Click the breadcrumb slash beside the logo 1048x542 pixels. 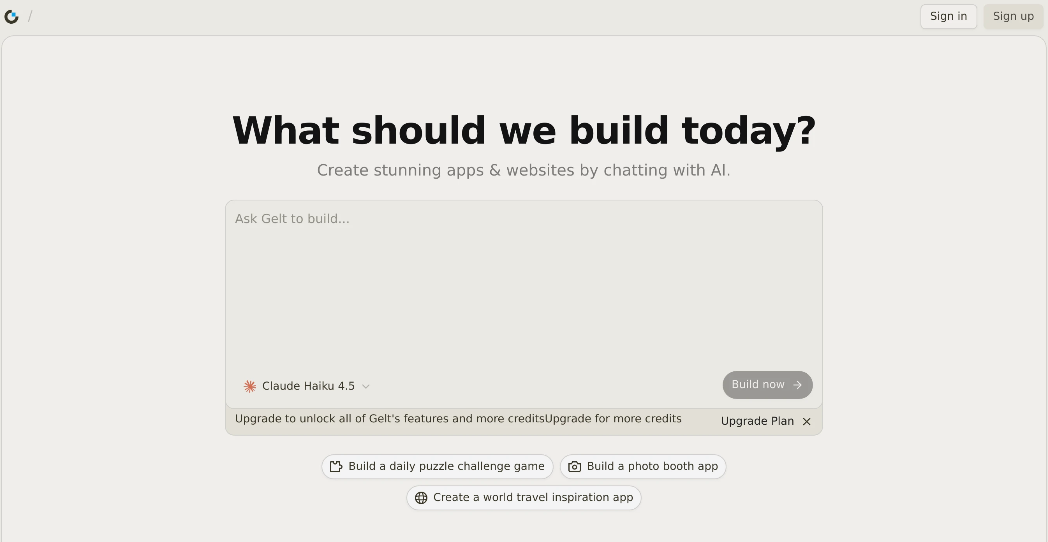coord(30,16)
